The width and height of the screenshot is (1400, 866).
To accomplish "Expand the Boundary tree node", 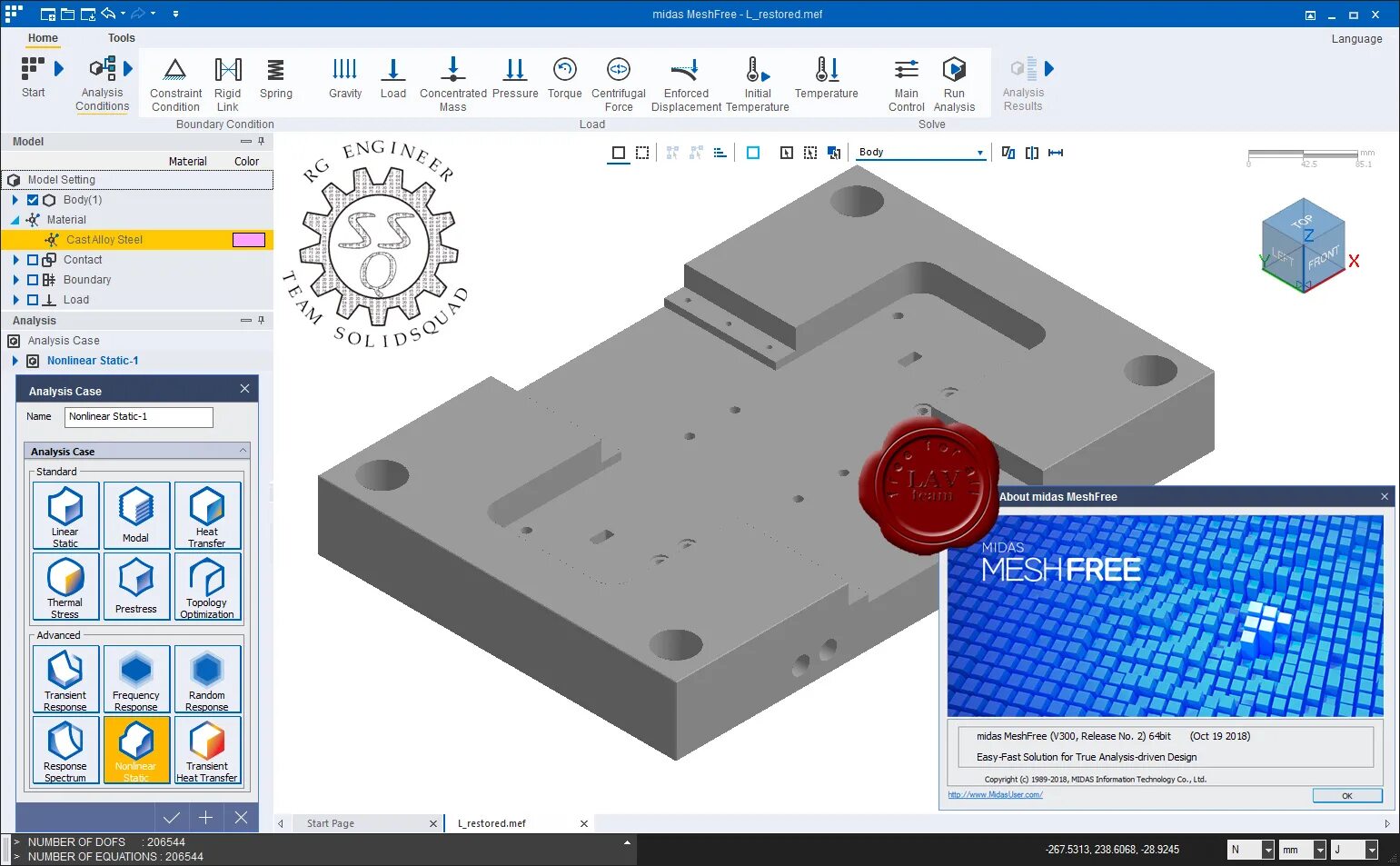I will click(x=15, y=280).
